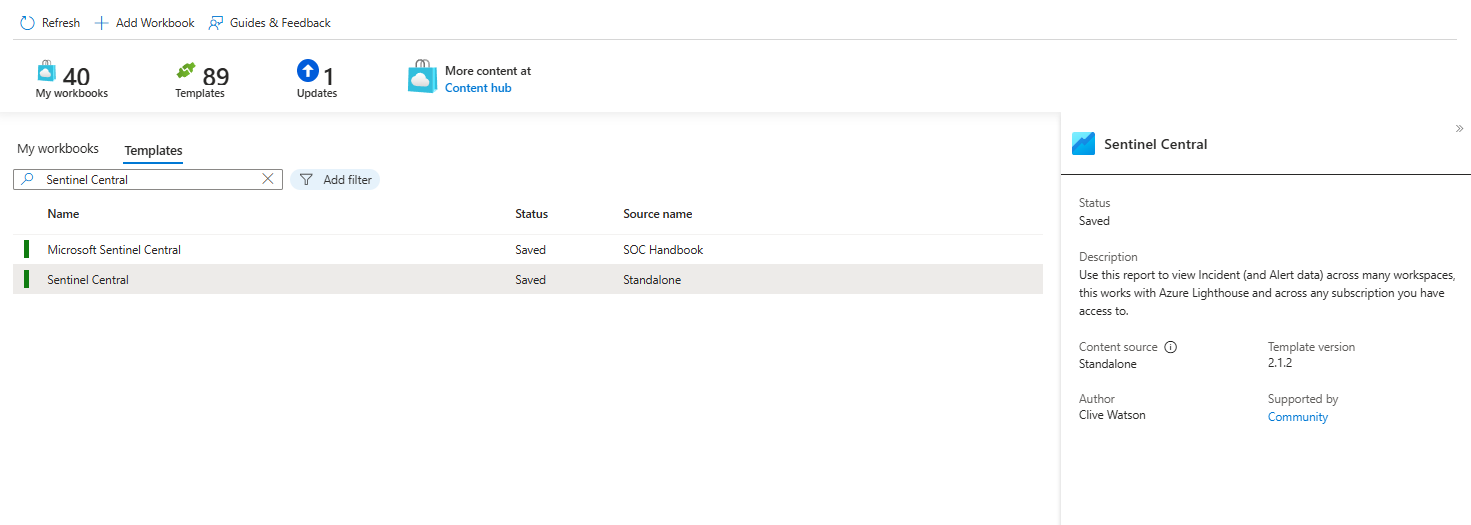
Task: Open the Content hub link
Action: pyautogui.click(x=478, y=88)
